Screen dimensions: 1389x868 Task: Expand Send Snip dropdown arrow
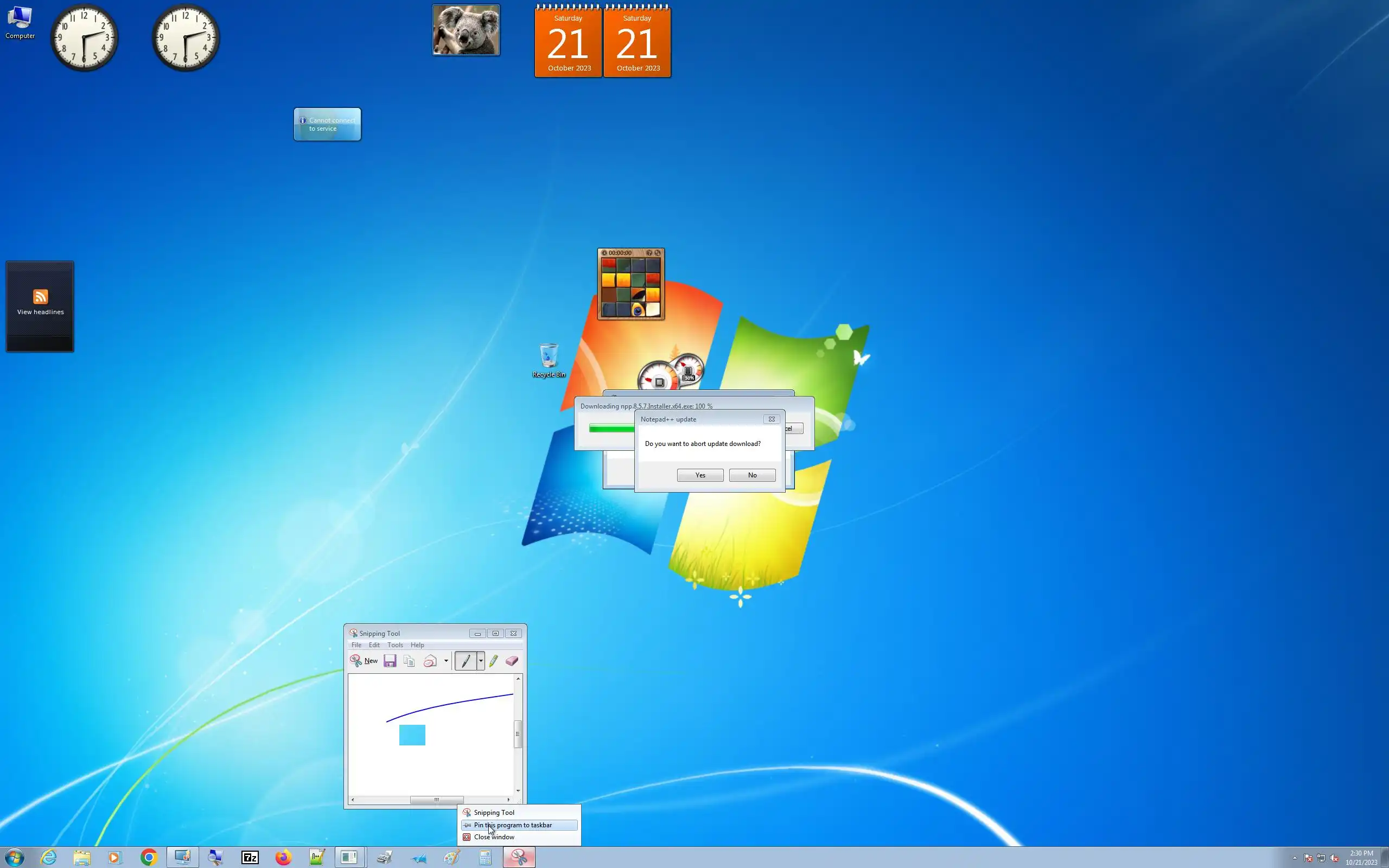coord(446,661)
